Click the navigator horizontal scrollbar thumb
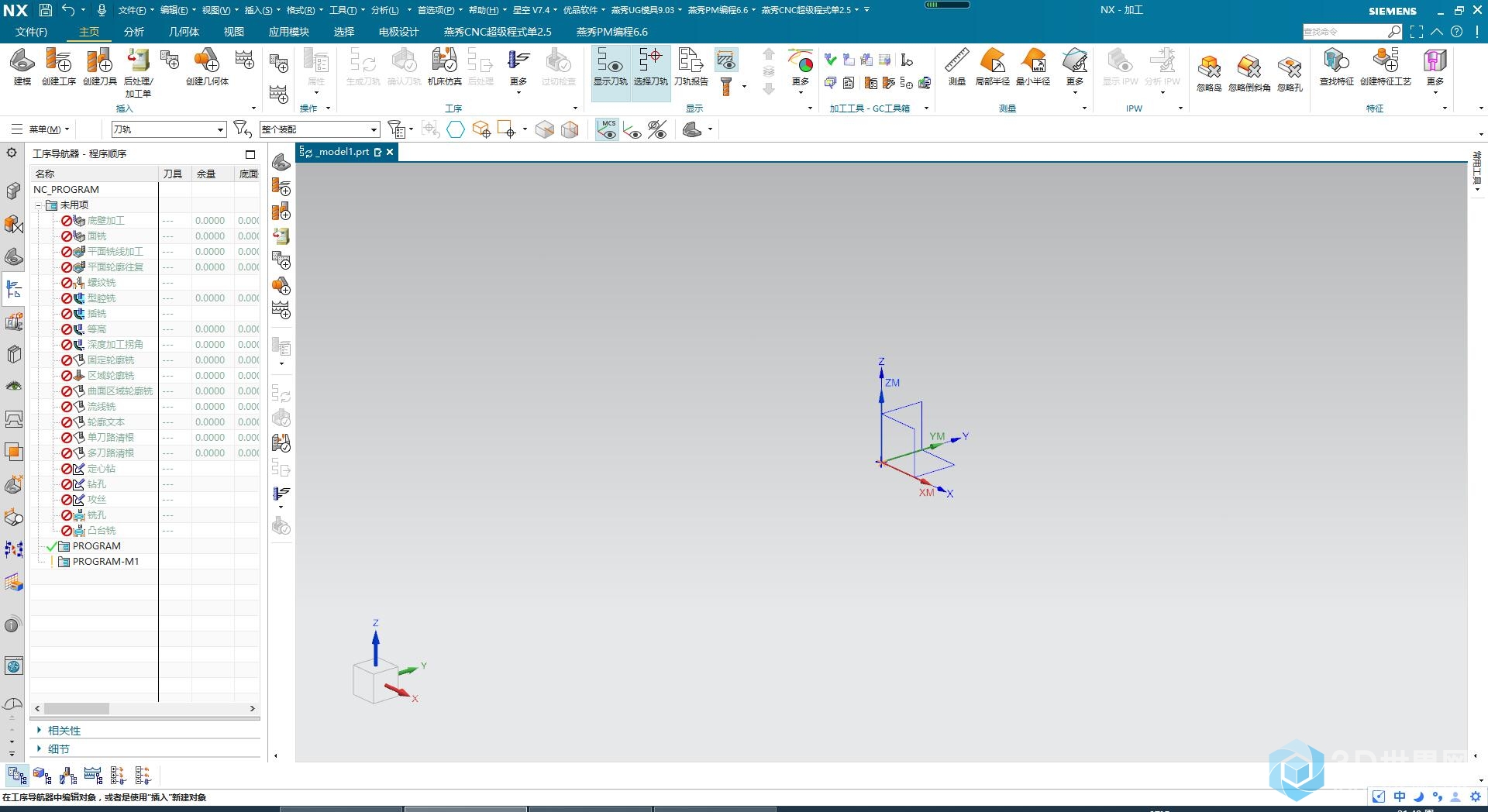 [x=76, y=709]
